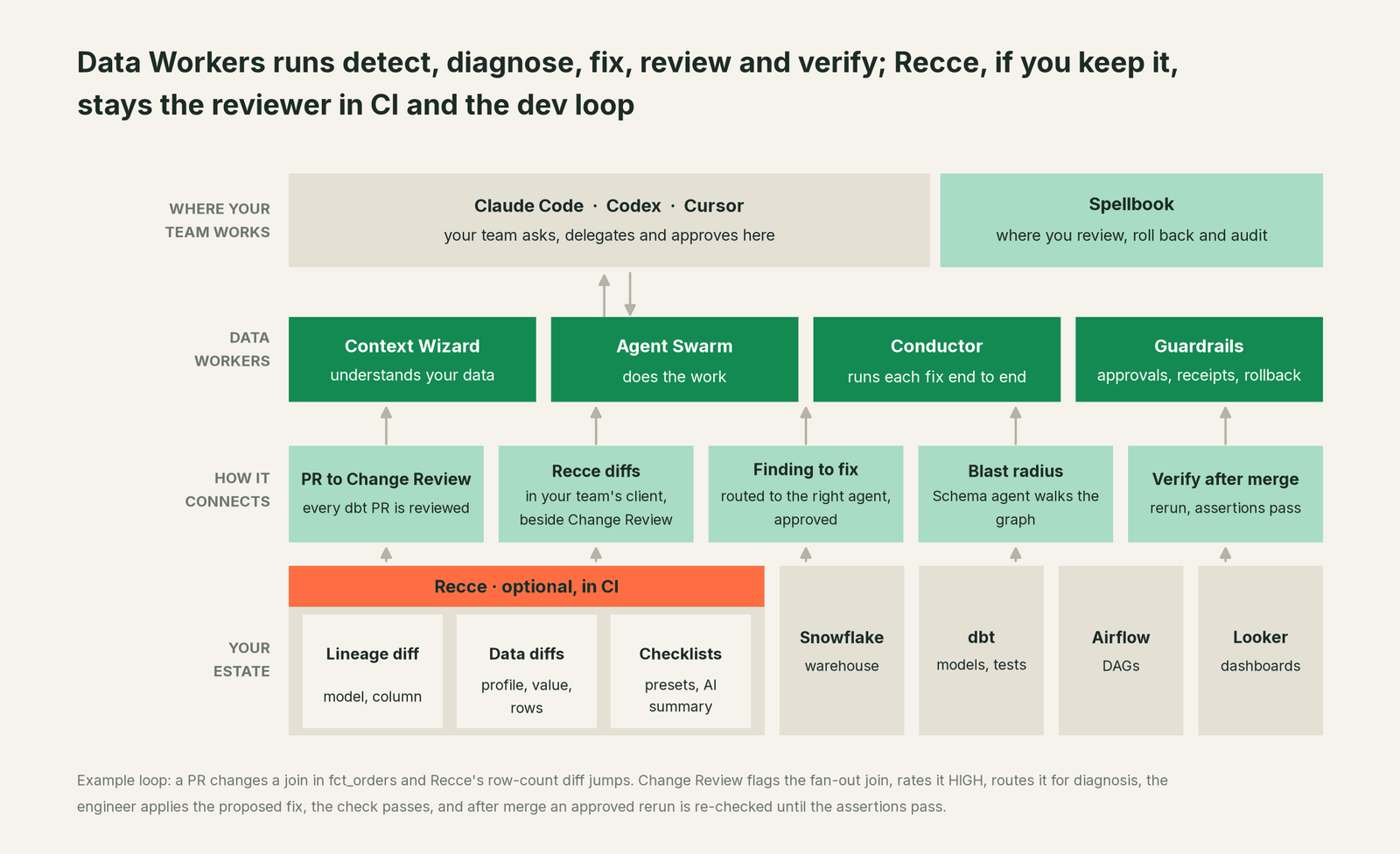Open the Agent Swarm card
Viewport: 1400px width, 854px height.
click(675, 360)
